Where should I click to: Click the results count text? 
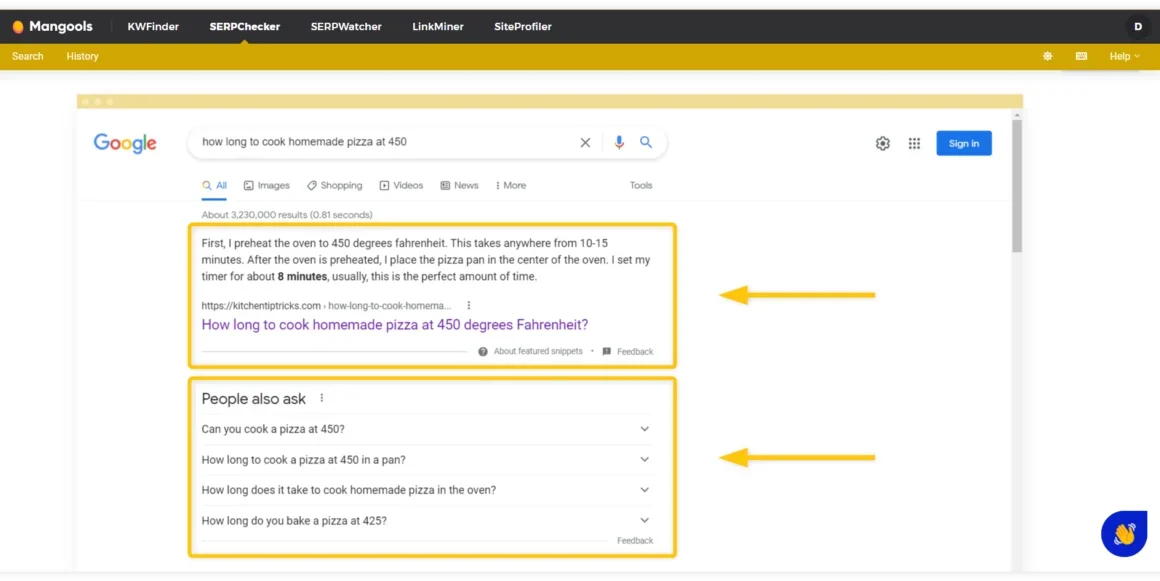(287, 215)
